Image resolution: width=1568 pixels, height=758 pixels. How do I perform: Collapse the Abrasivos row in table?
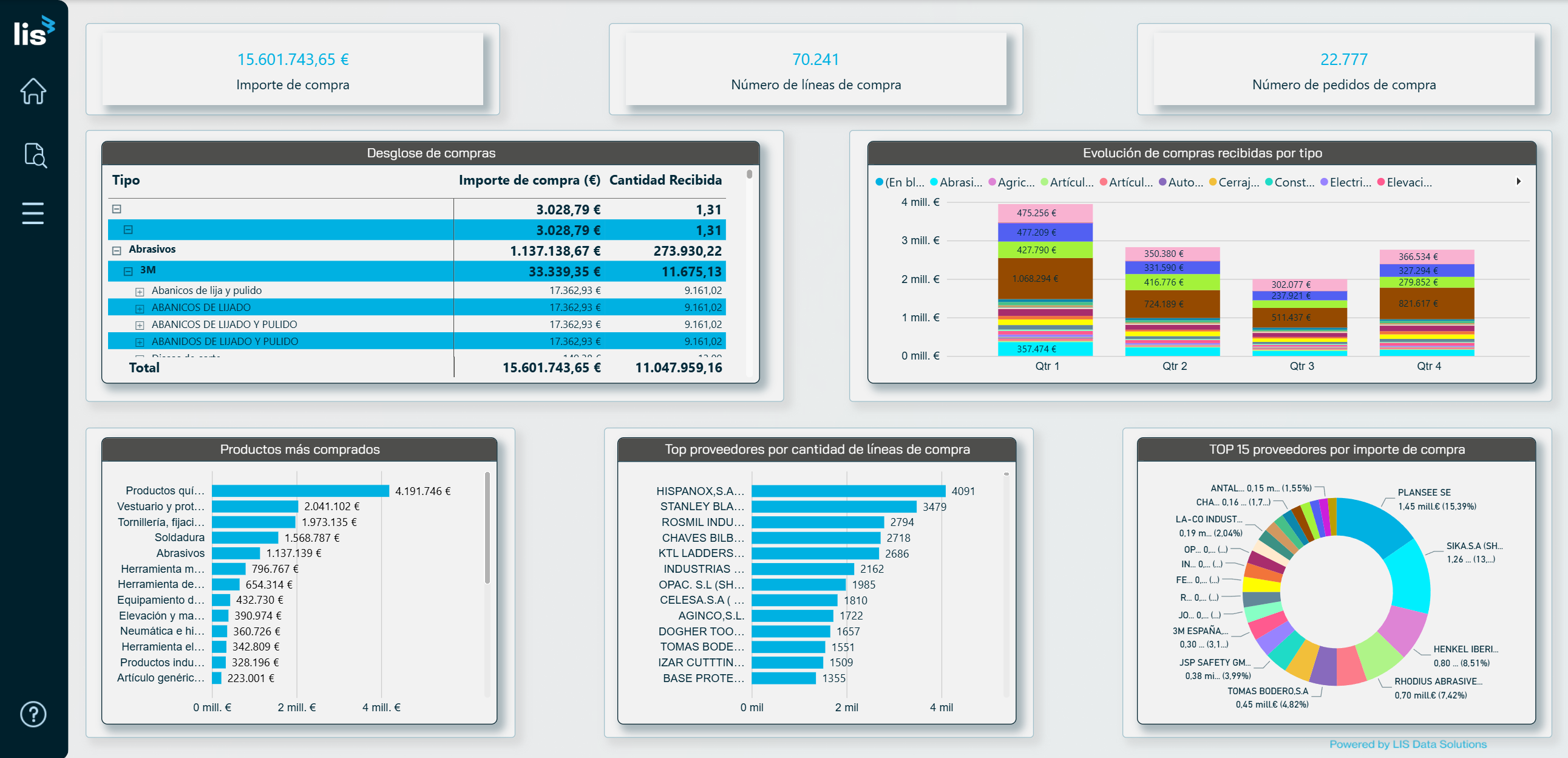(x=117, y=250)
